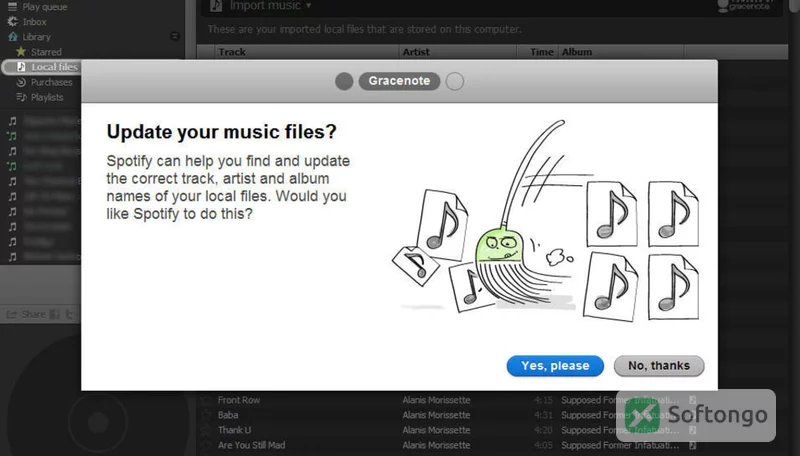Viewport: 800px width, 456px height.
Task: Click the Purchases icon
Action: pyautogui.click(x=21, y=82)
